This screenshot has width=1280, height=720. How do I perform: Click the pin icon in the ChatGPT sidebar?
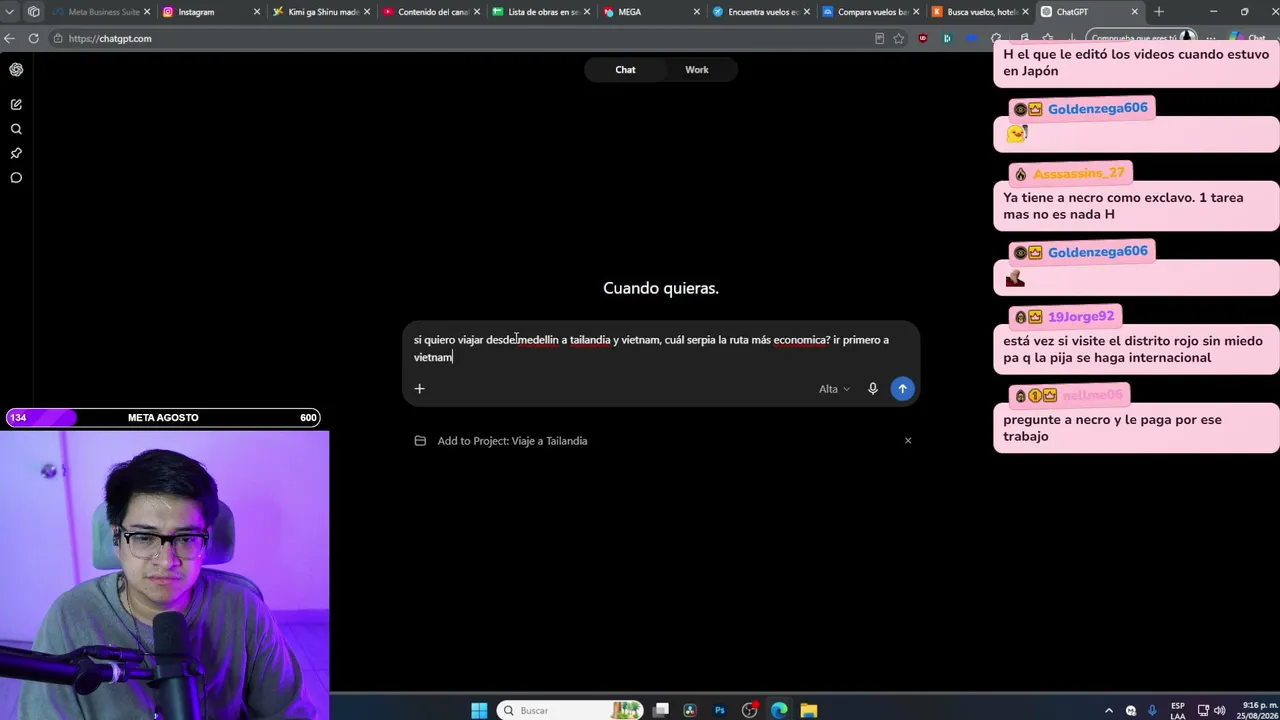click(x=16, y=153)
